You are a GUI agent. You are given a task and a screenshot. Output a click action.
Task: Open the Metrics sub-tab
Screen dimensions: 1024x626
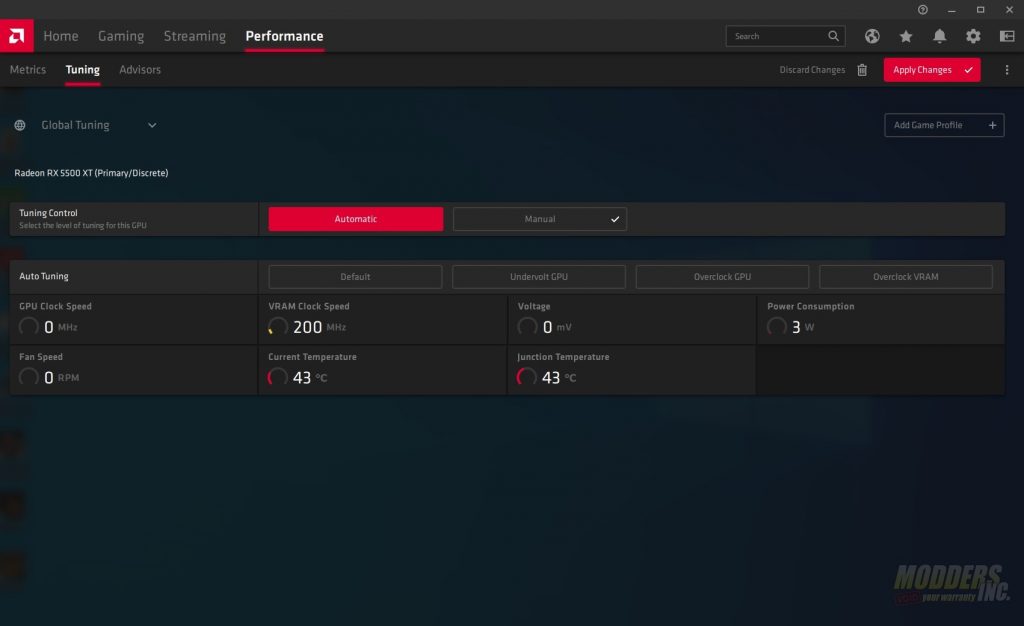point(28,70)
